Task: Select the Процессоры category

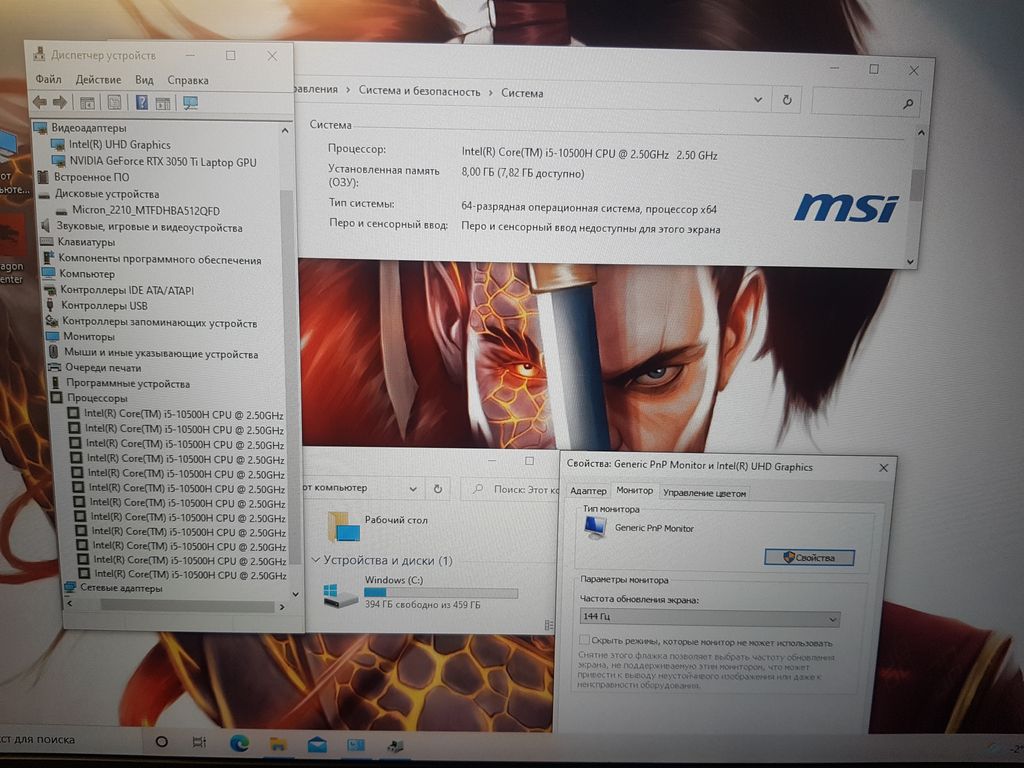Action: [97, 398]
